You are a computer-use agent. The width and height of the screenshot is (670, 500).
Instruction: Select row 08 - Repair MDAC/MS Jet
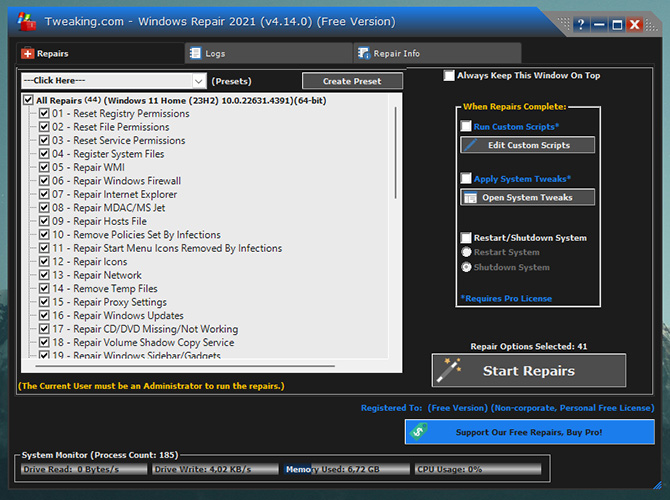tap(109, 208)
